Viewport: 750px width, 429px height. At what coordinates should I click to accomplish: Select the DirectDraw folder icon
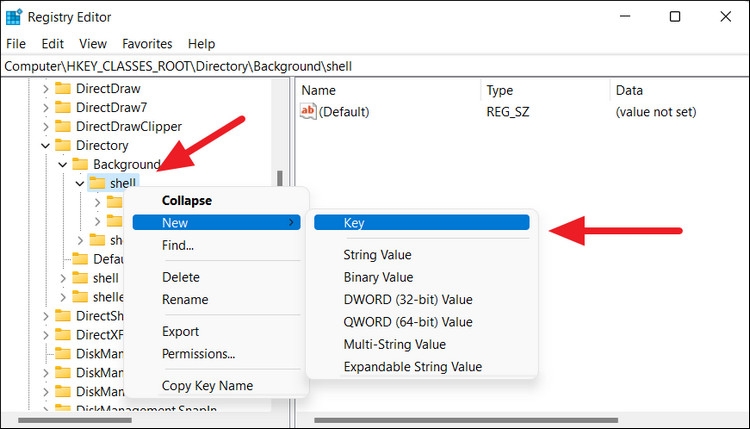coord(62,89)
